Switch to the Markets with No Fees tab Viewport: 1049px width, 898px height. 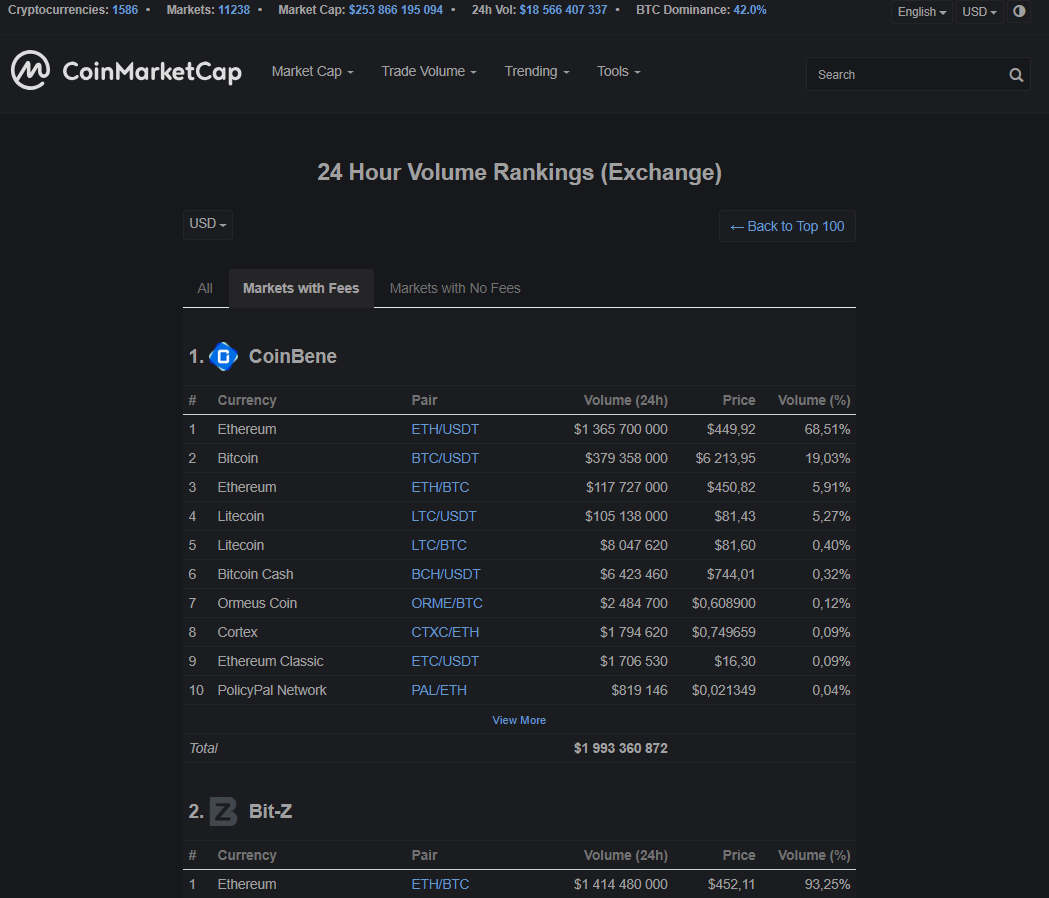click(x=455, y=288)
